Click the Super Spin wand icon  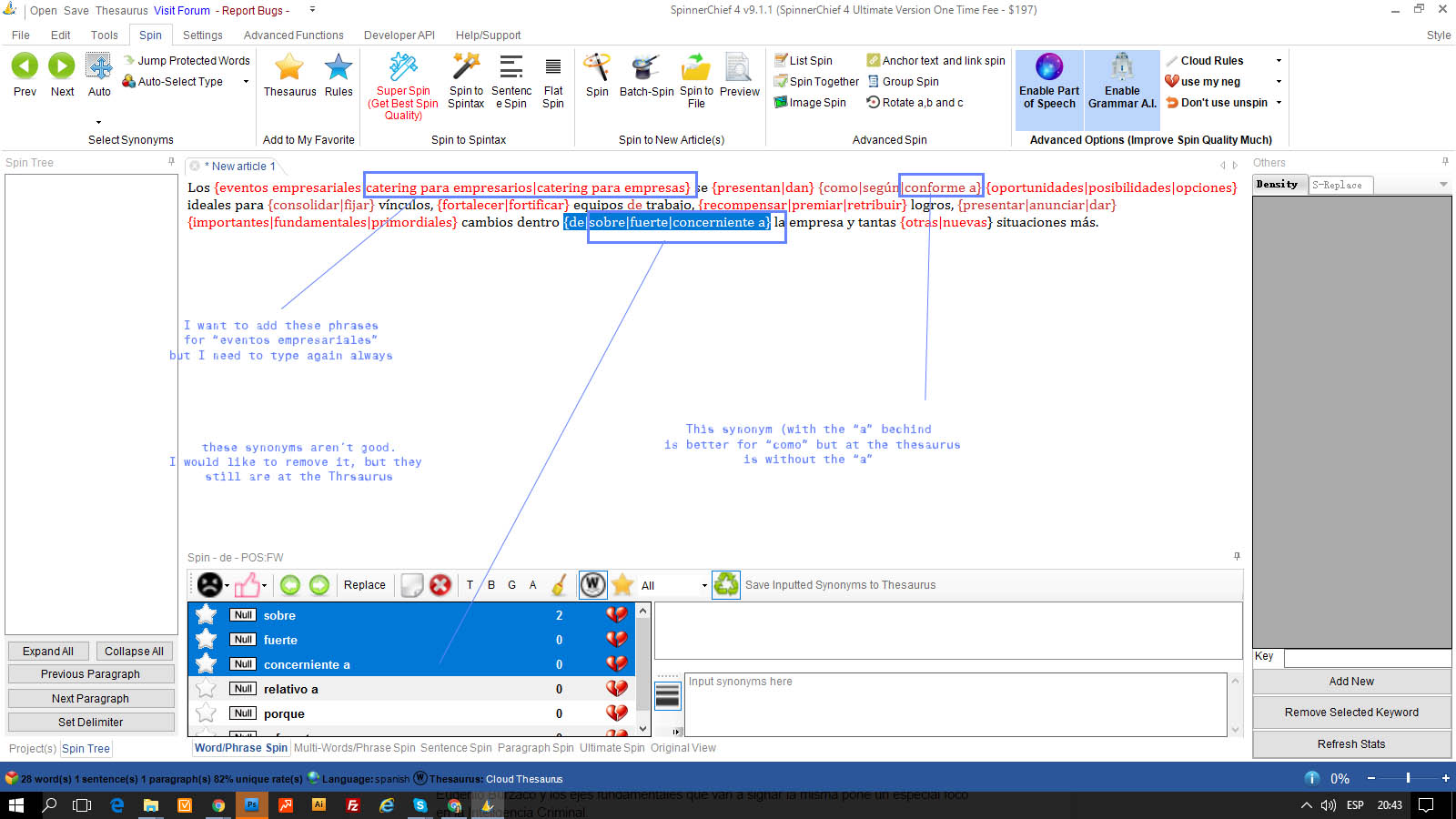pos(403,67)
